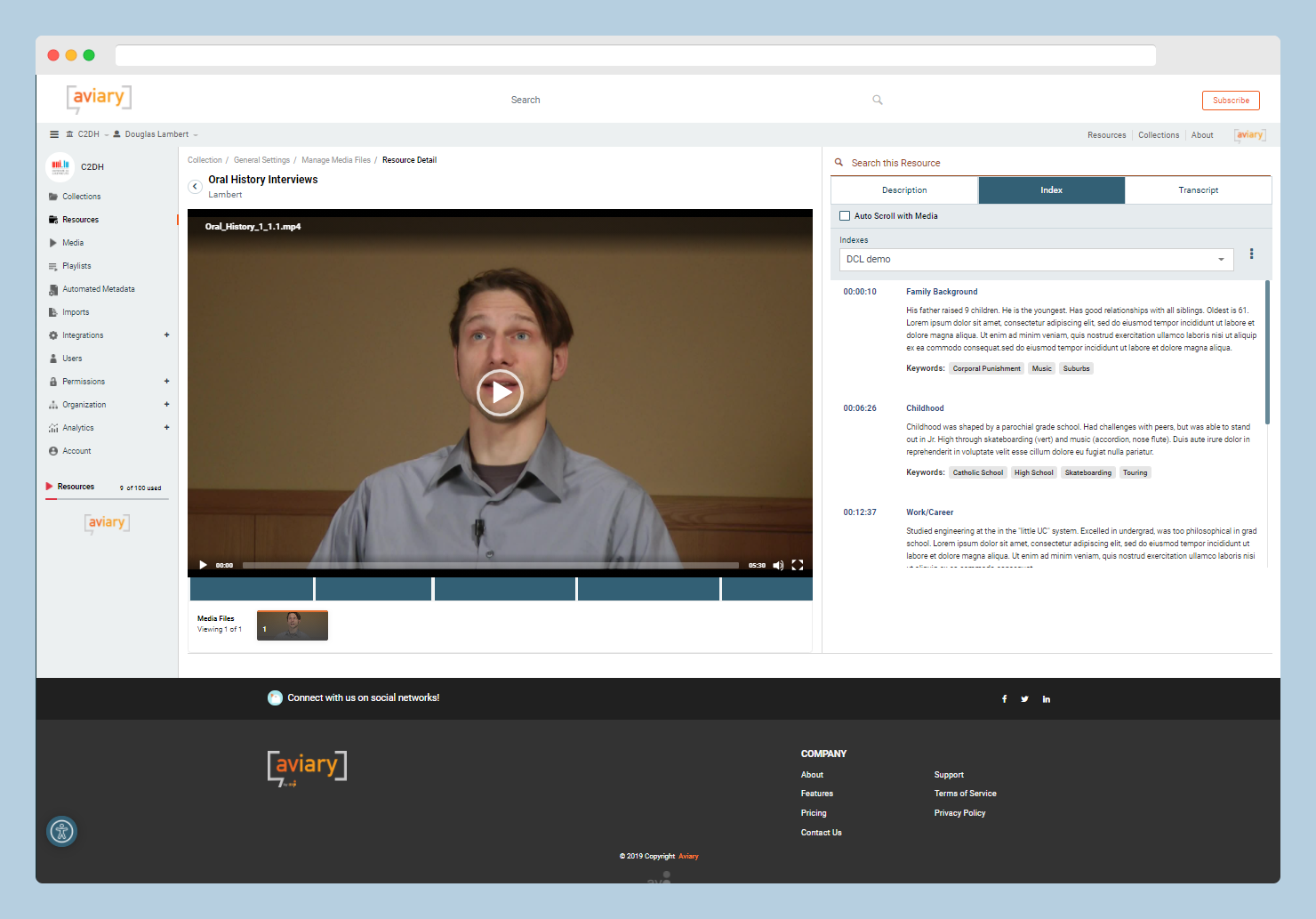Switch to the Description tab
The width and height of the screenshot is (1316, 919).
click(x=904, y=190)
